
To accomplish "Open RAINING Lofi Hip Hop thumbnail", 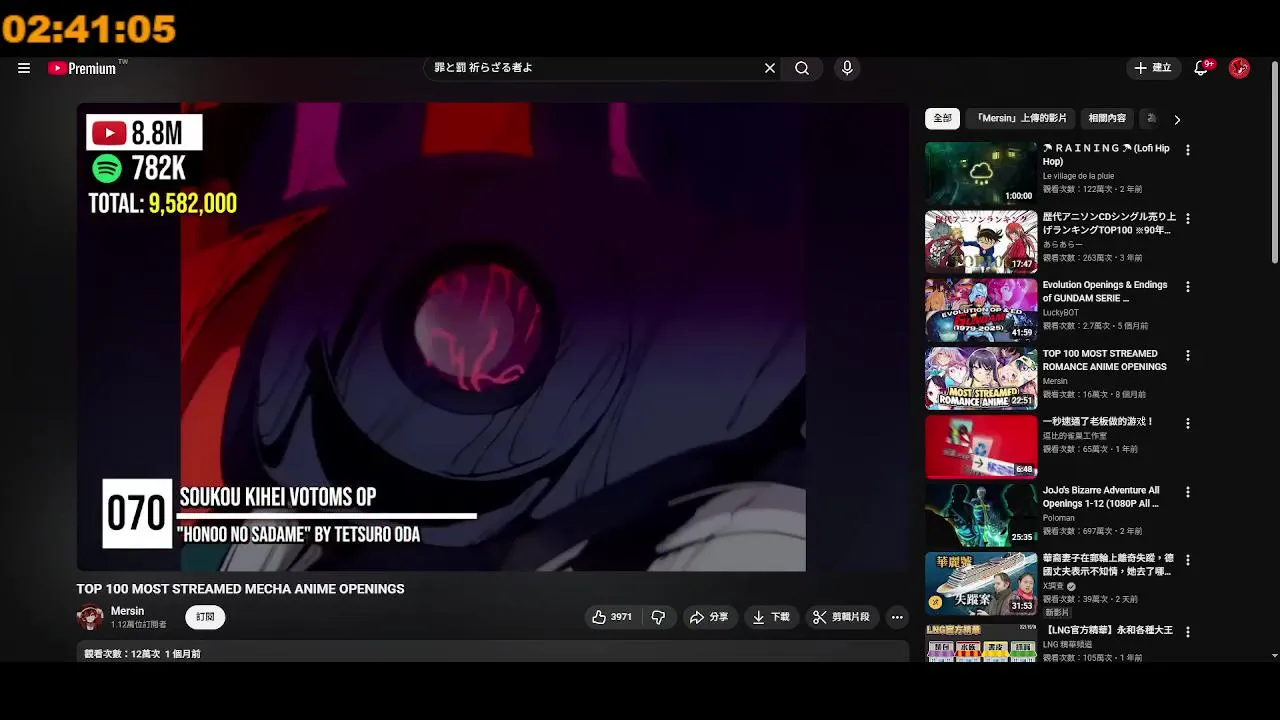I will coord(981,173).
